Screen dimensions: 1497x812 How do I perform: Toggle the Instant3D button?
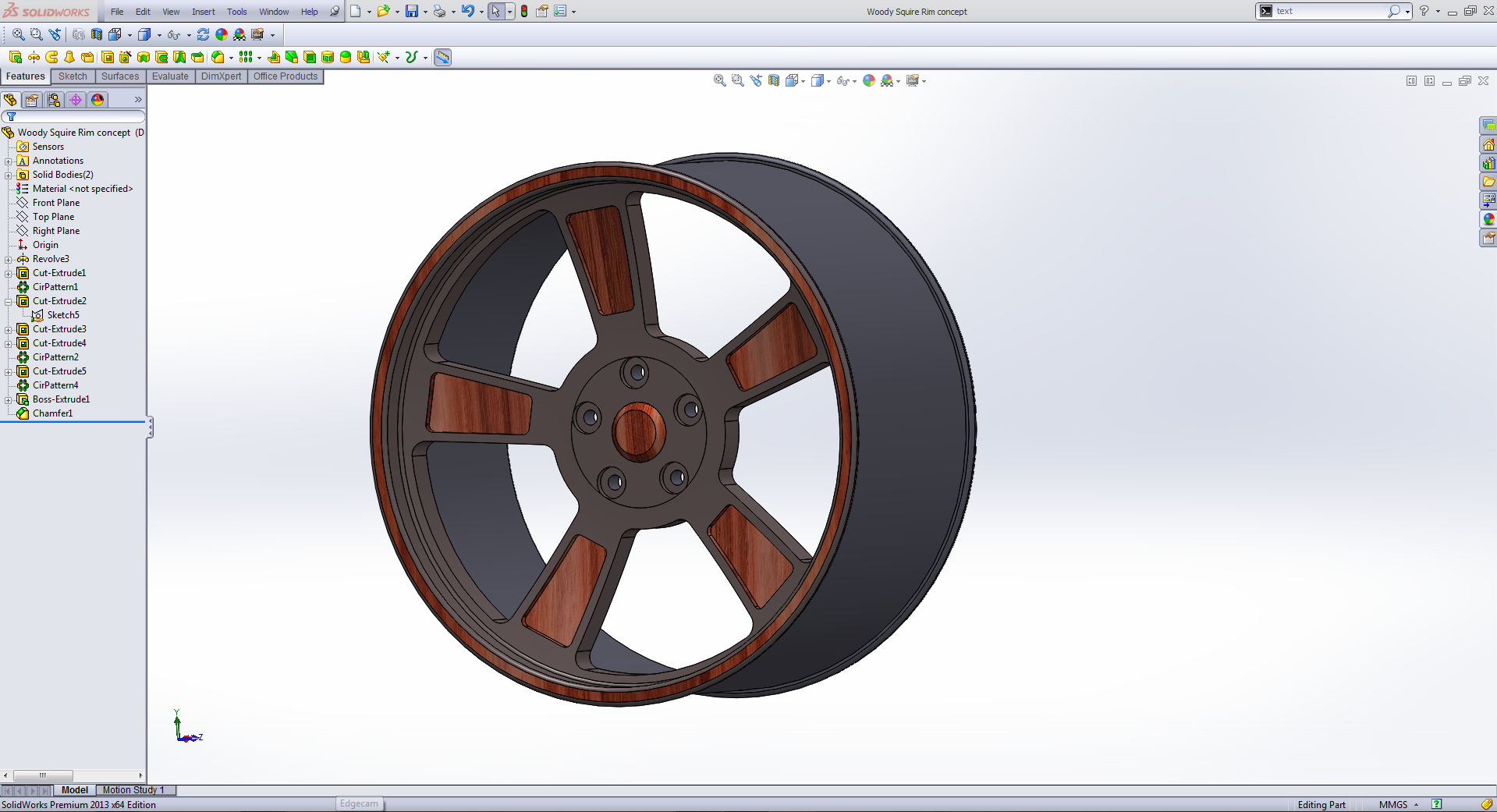click(442, 57)
